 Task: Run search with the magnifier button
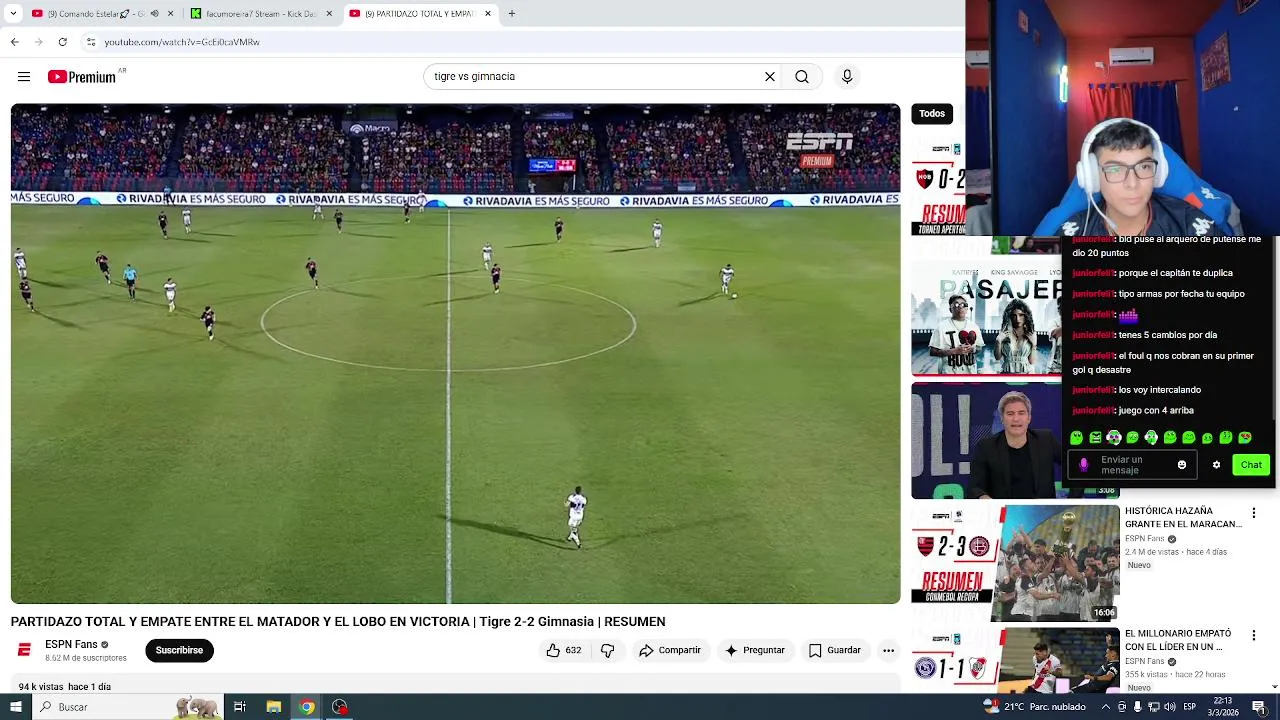click(802, 77)
